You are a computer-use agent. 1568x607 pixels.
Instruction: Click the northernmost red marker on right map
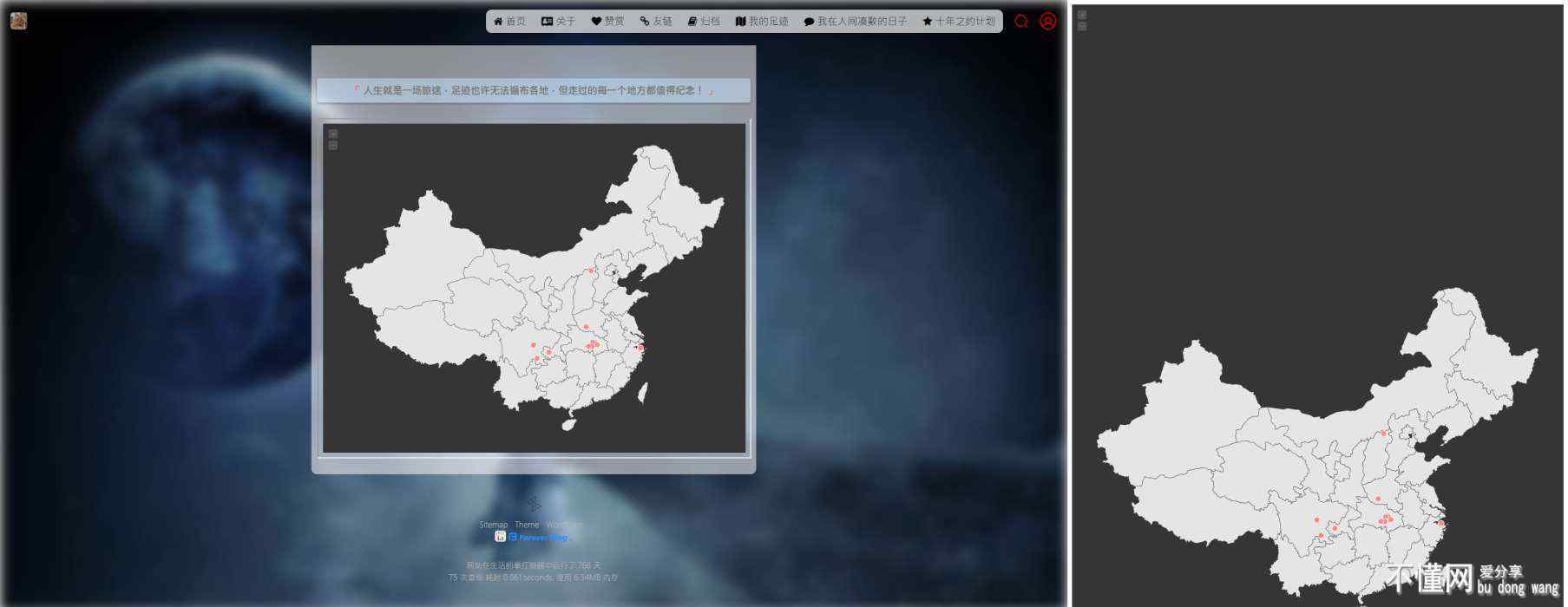click(x=1383, y=434)
